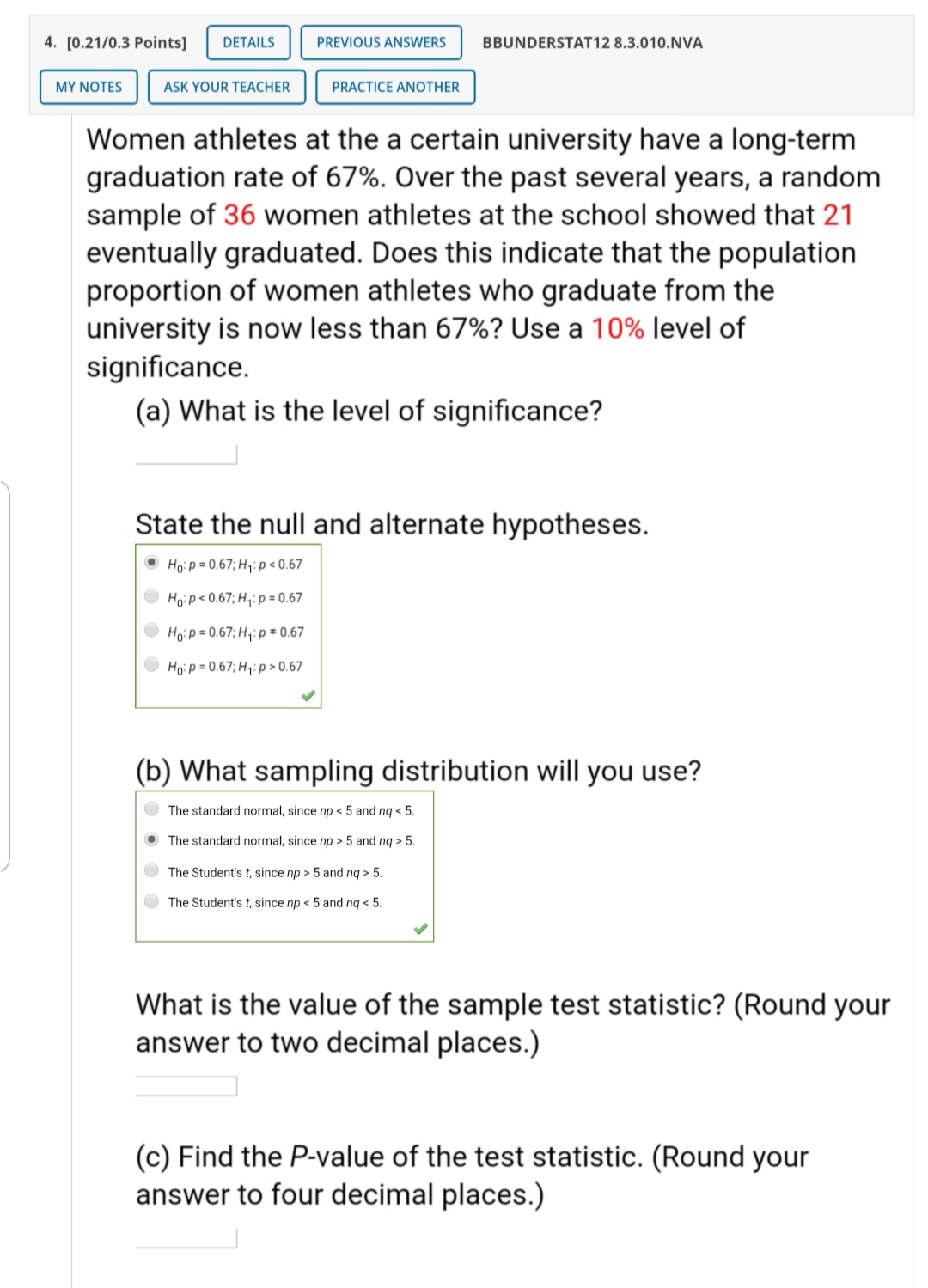Select radio H0: p = 0.67; H1: p < 0.67
Screen dimensions: 928x1288
tap(152, 563)
